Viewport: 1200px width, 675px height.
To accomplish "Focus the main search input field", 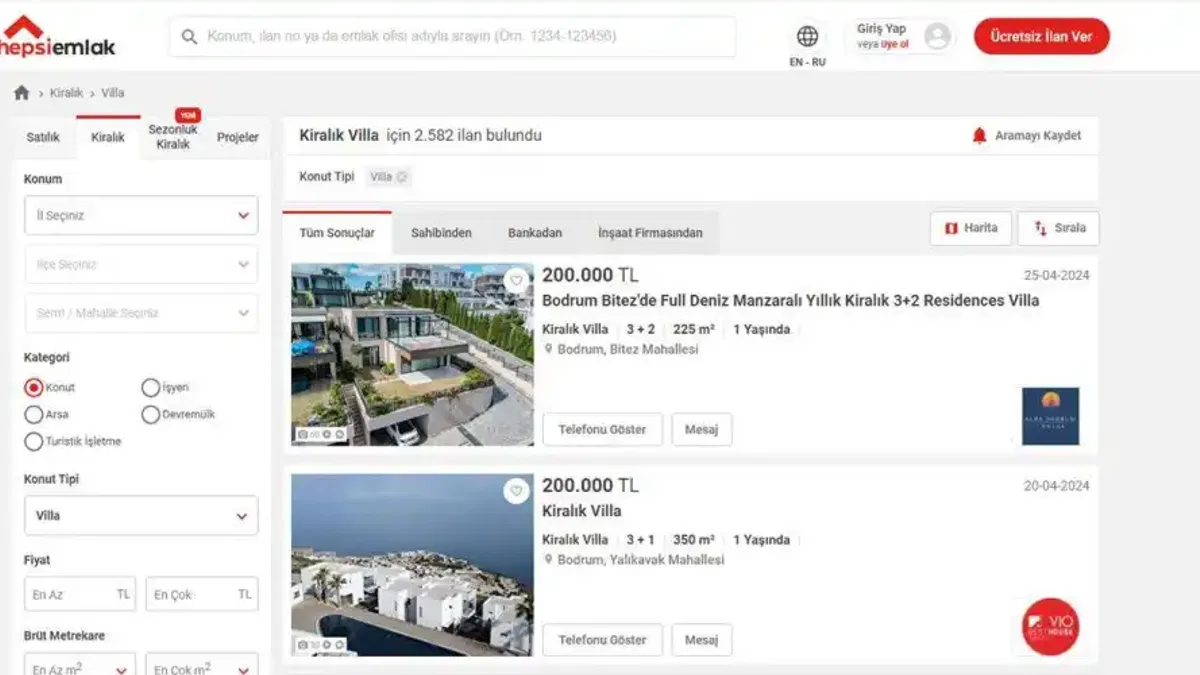I will pos(452,37).
